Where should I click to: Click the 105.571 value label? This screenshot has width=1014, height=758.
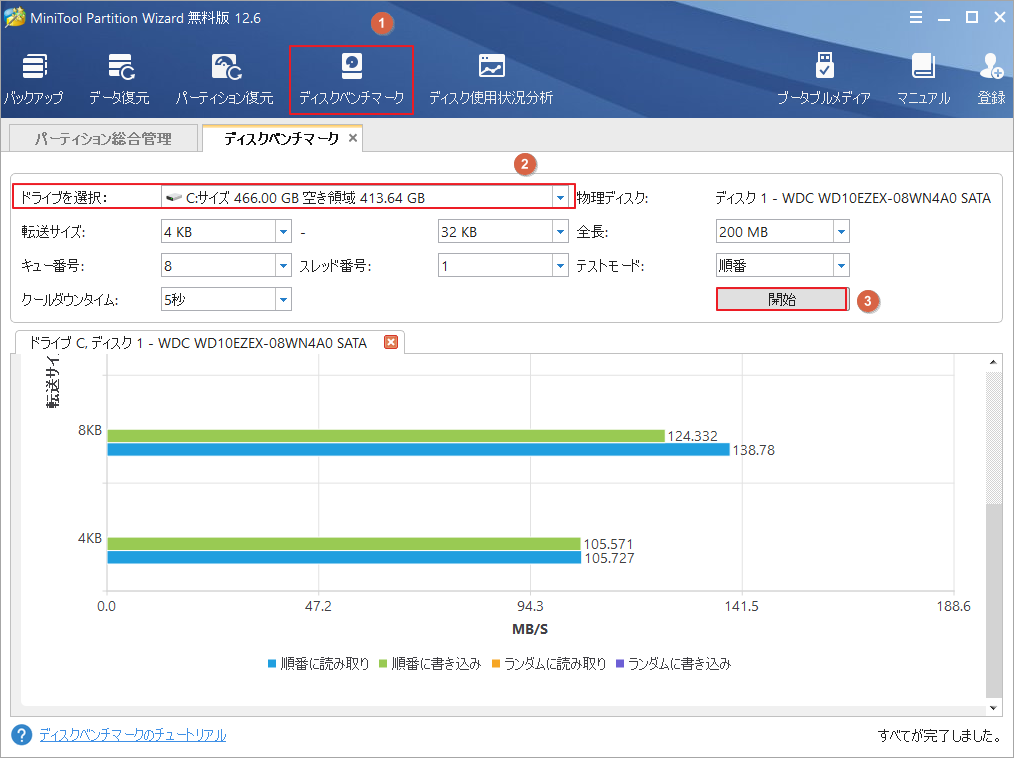pyautogui.click(x=609, y=544)
